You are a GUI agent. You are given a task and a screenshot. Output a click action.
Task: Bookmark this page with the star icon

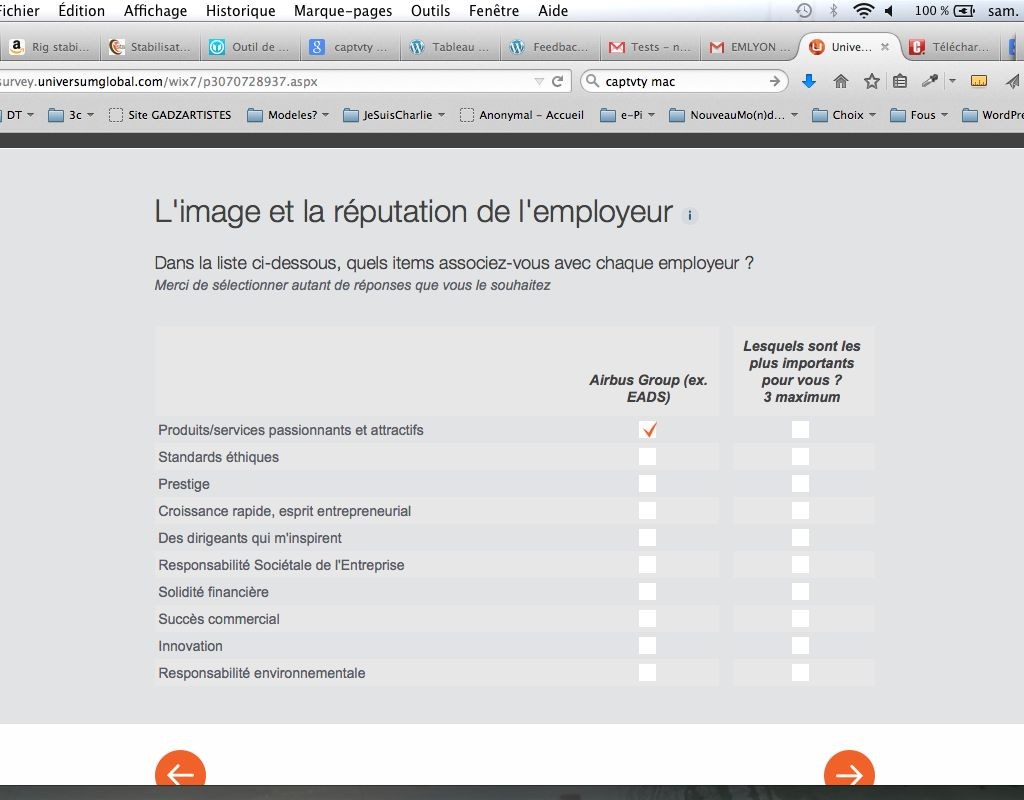coord(871,81)
